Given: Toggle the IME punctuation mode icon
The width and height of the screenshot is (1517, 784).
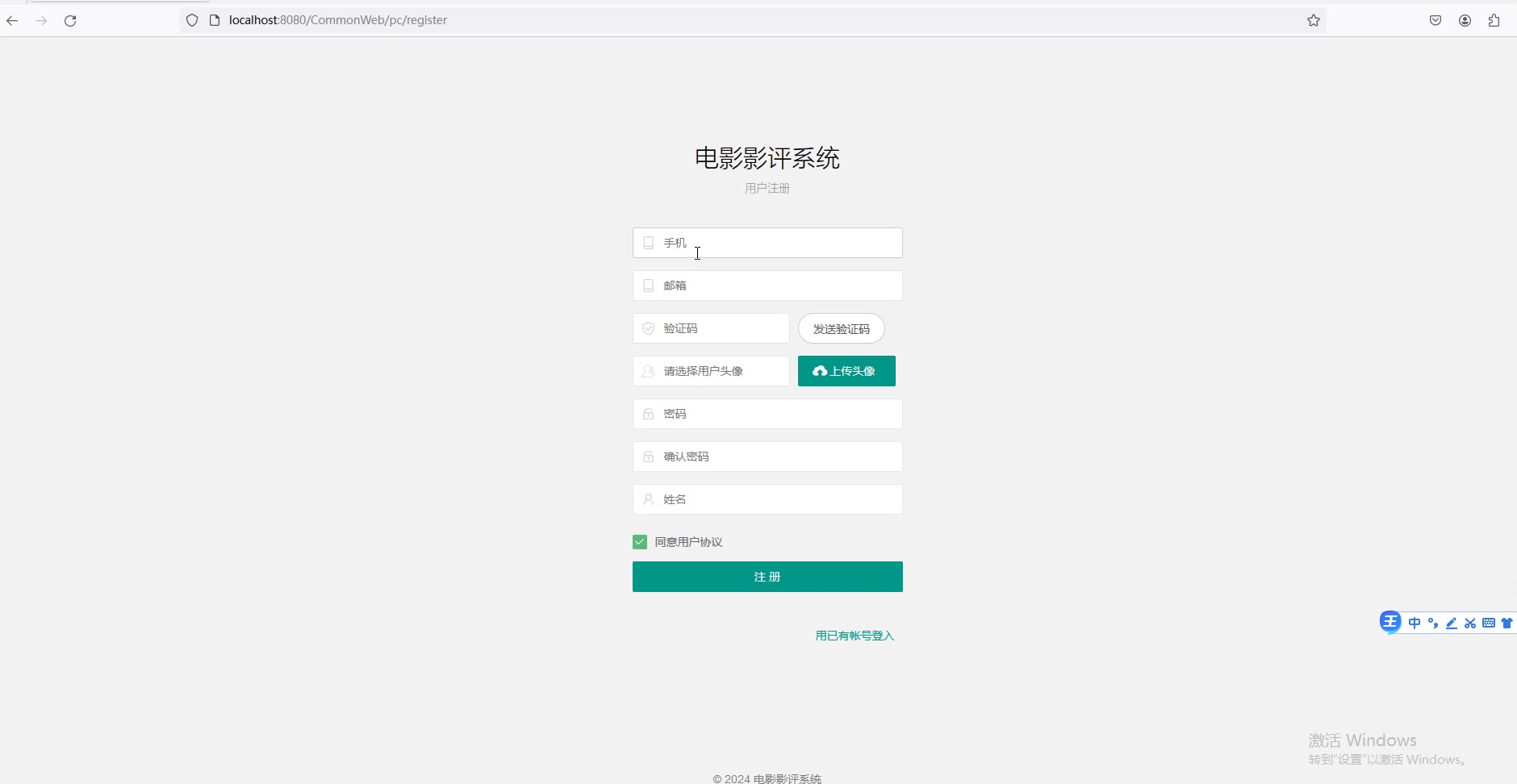Looking at the screenshot, I should 1433,623.
